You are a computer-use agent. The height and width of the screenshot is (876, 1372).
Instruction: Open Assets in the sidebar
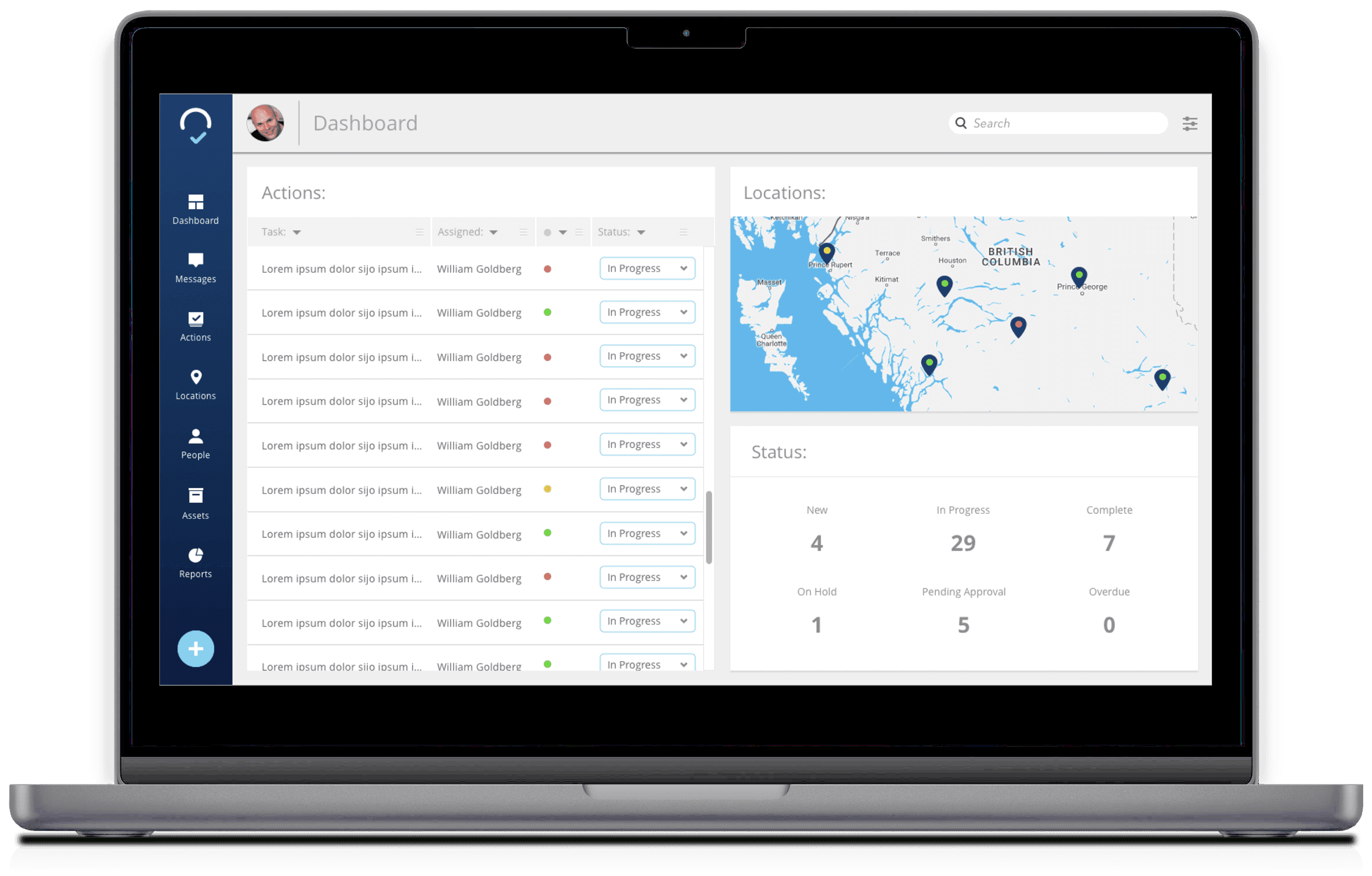[196, 503]
